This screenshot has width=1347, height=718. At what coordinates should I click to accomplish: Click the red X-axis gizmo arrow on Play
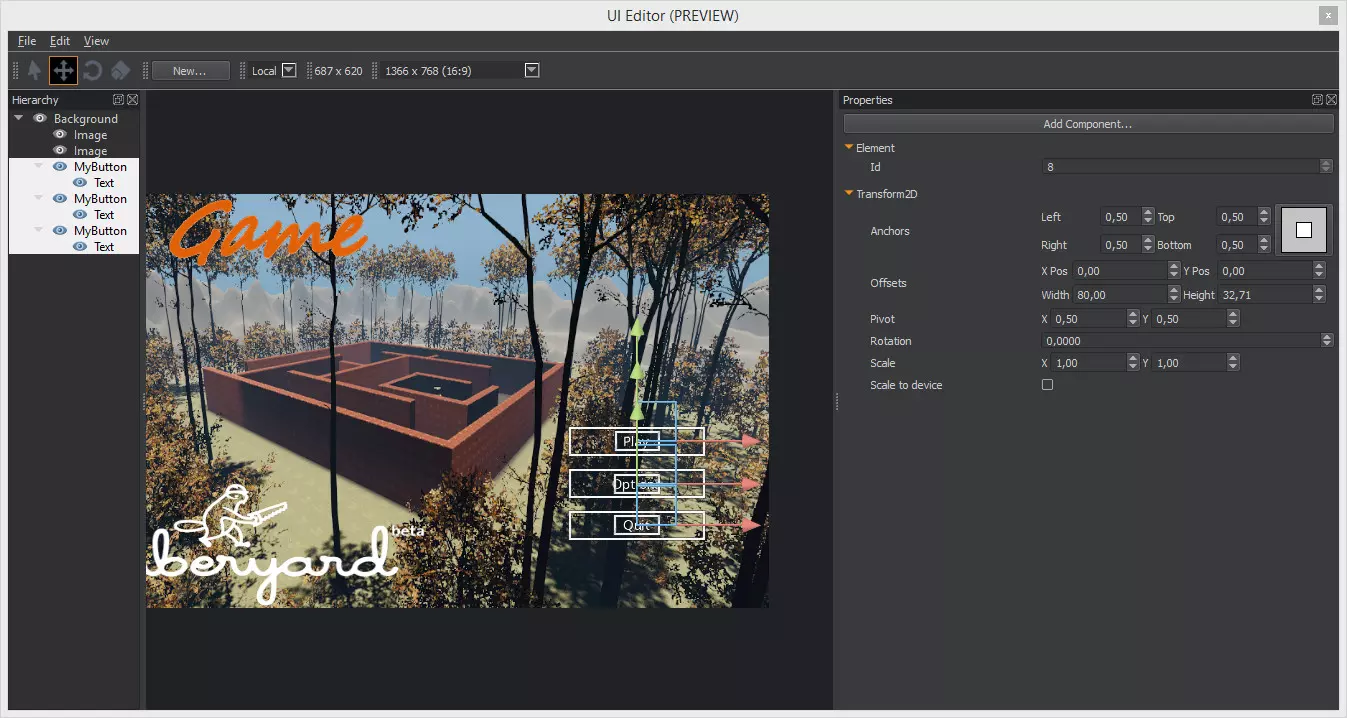pyautogui.click(x=751, y=440)
